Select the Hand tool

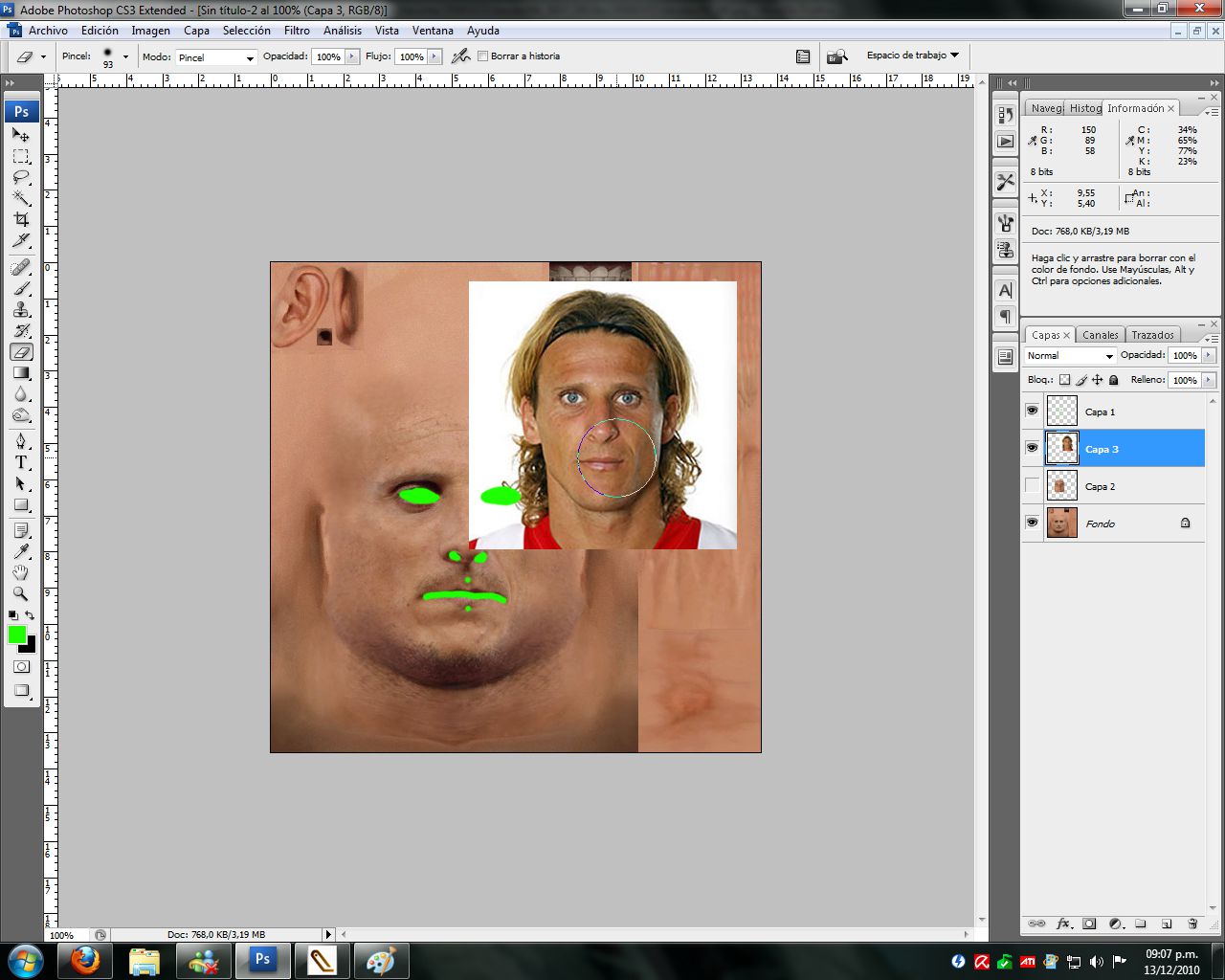tap(21, 572)
